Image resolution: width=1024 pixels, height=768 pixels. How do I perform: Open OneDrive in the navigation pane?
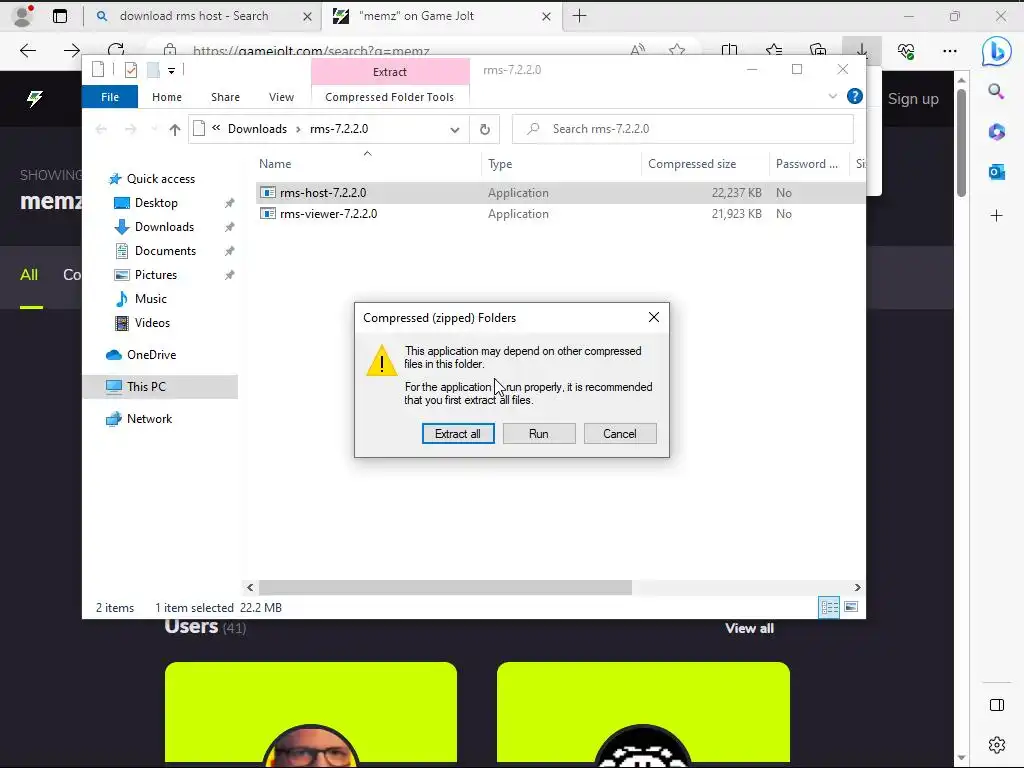click(x=151, y=355)
